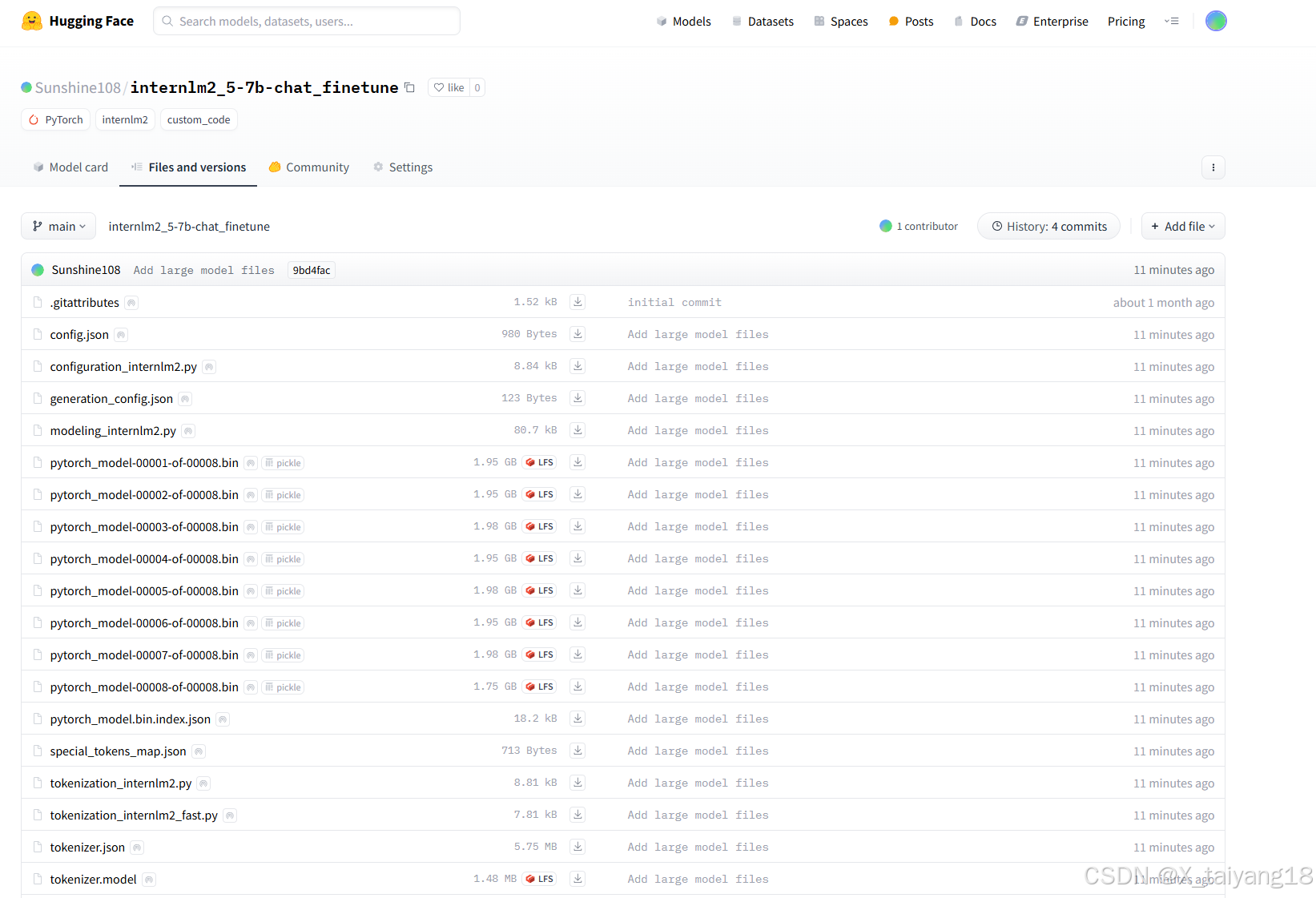The image size is (1316, 898).
Task: Open the special_tokens_map.json file
Action: coord(118,751)
